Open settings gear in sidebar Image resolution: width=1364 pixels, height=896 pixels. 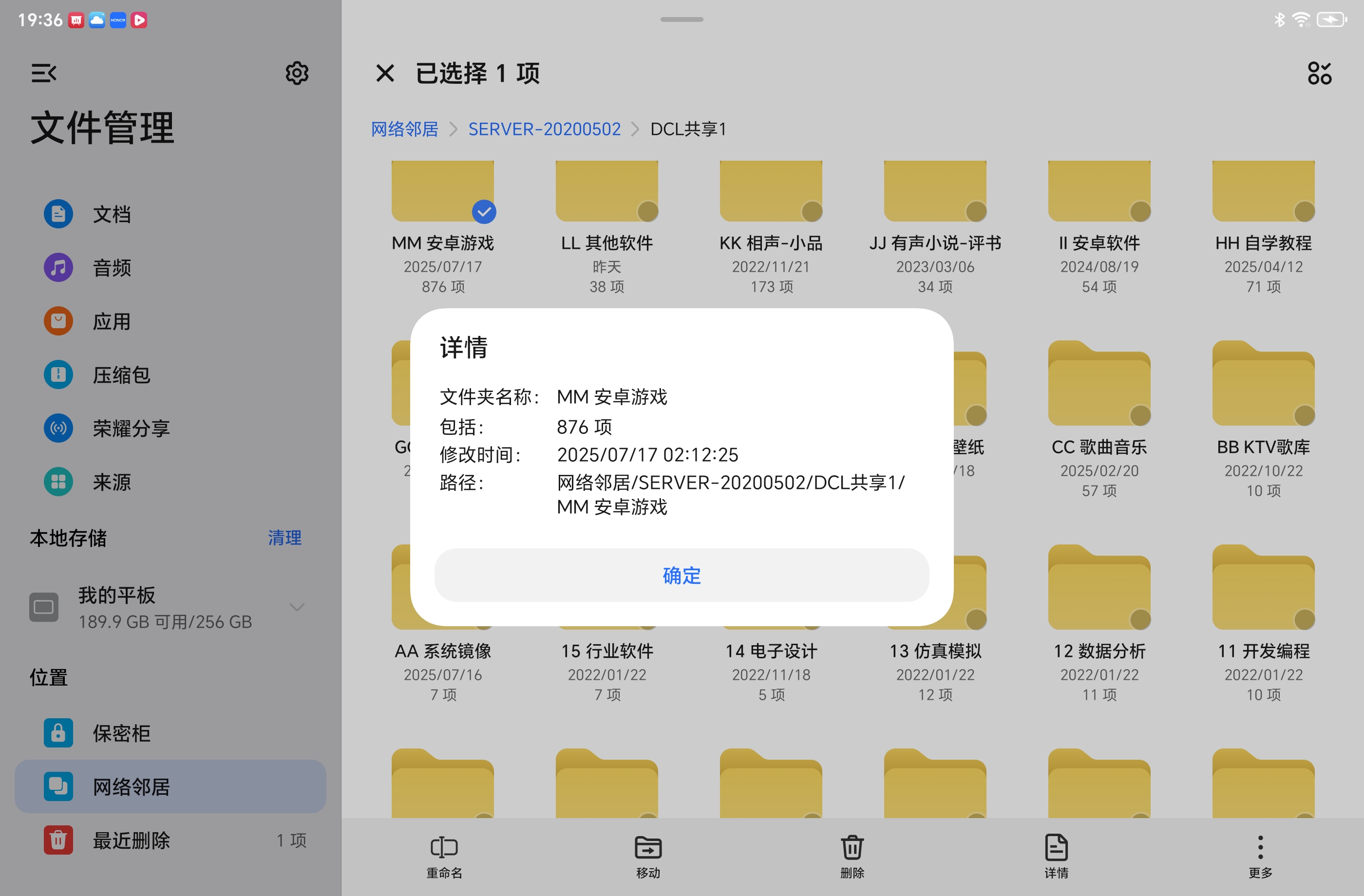[x=297, y=74]
